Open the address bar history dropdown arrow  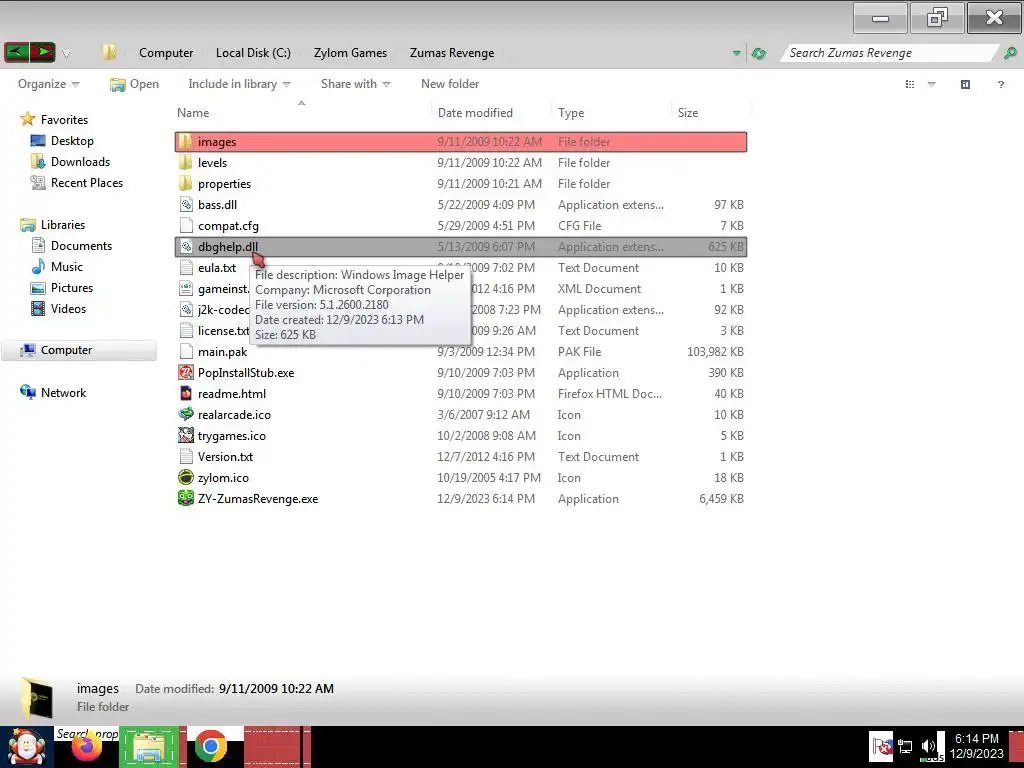737,53
